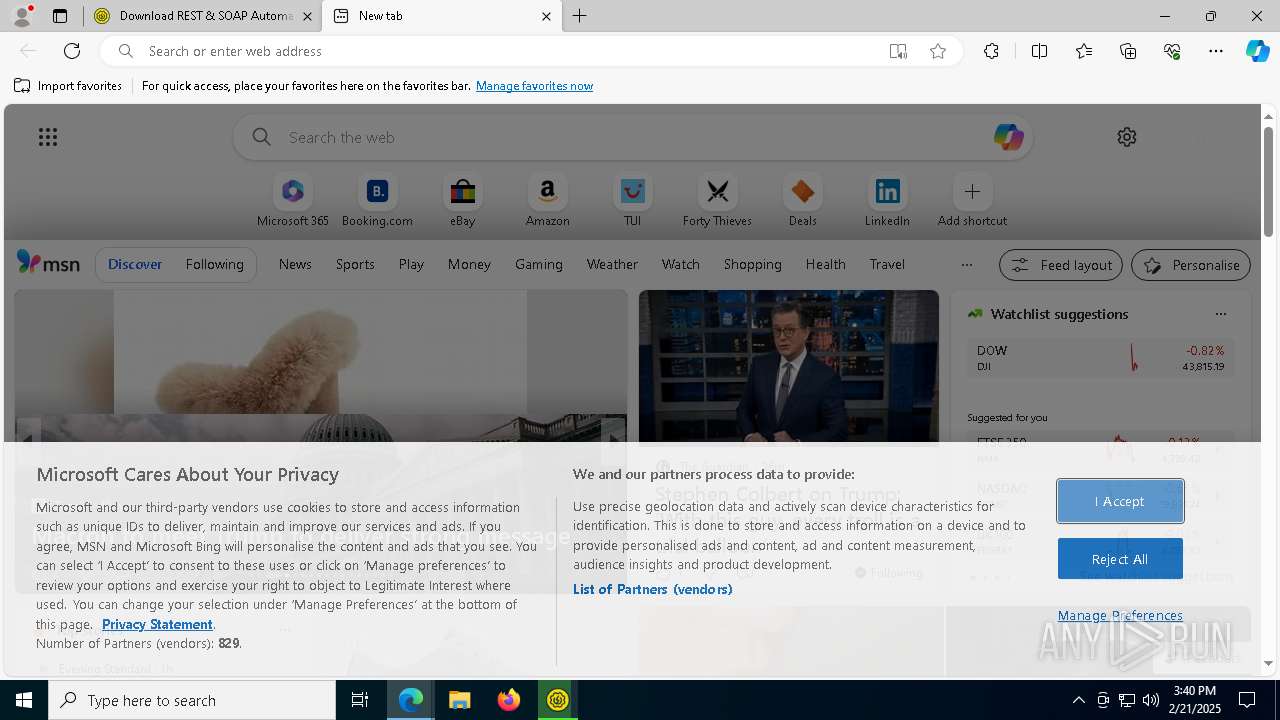The width and height of the screenshot is (1280, 720).
Task: Open the Favorites list icon
Action: coord(1084,51)
